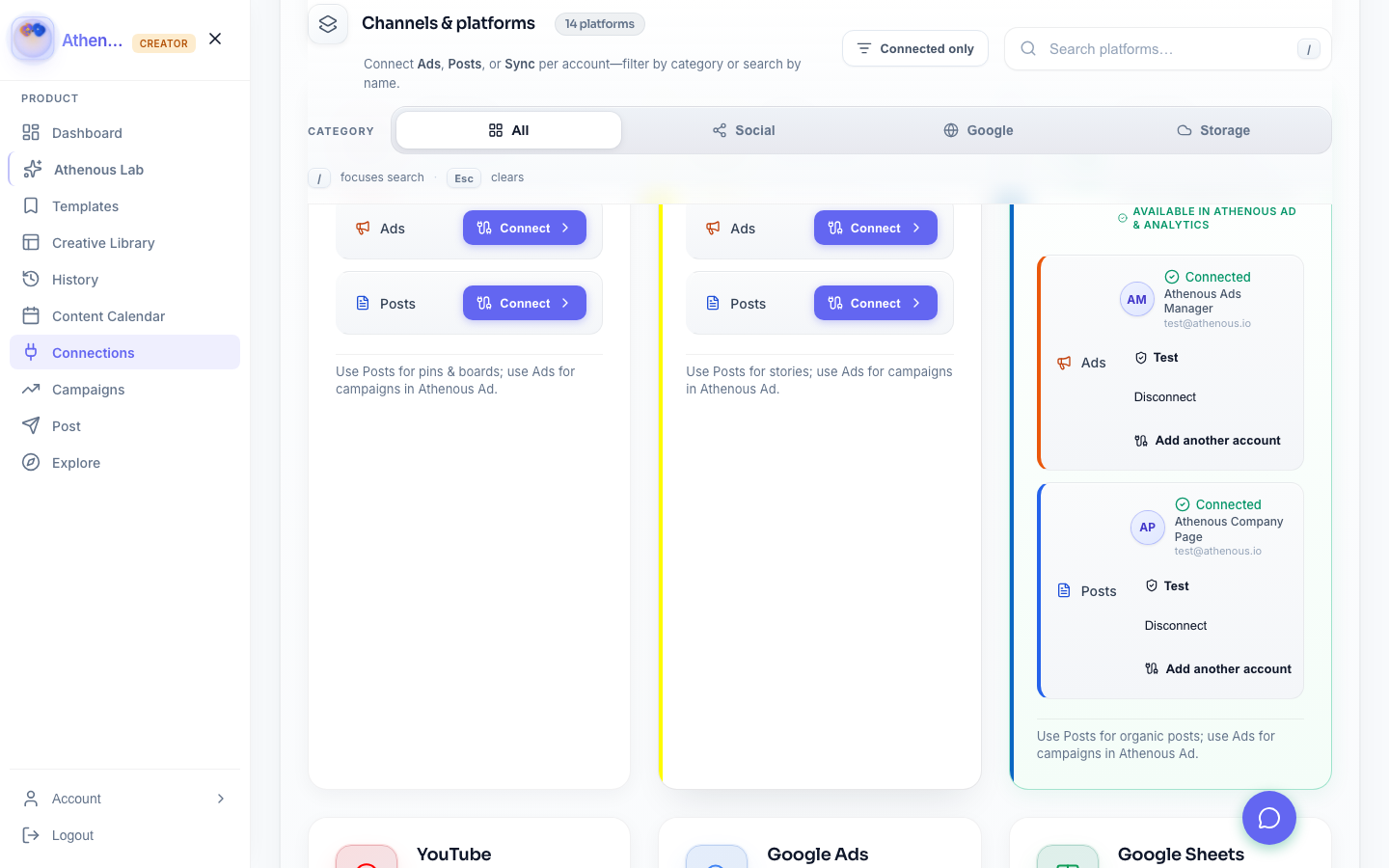Log out using the Logout link
1389x868 pixels.
coord(72,835)
